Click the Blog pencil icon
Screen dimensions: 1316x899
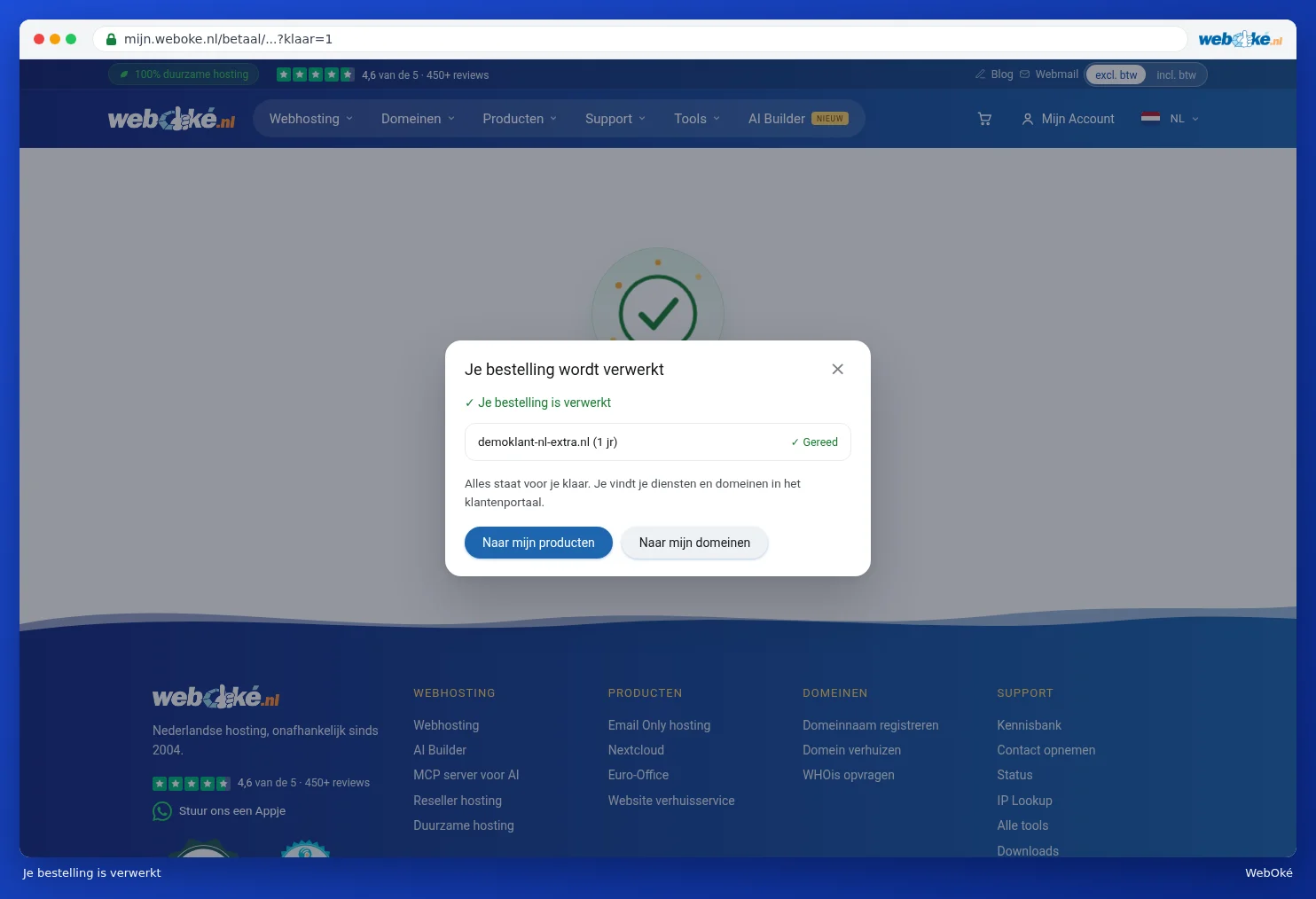(980, 74)
